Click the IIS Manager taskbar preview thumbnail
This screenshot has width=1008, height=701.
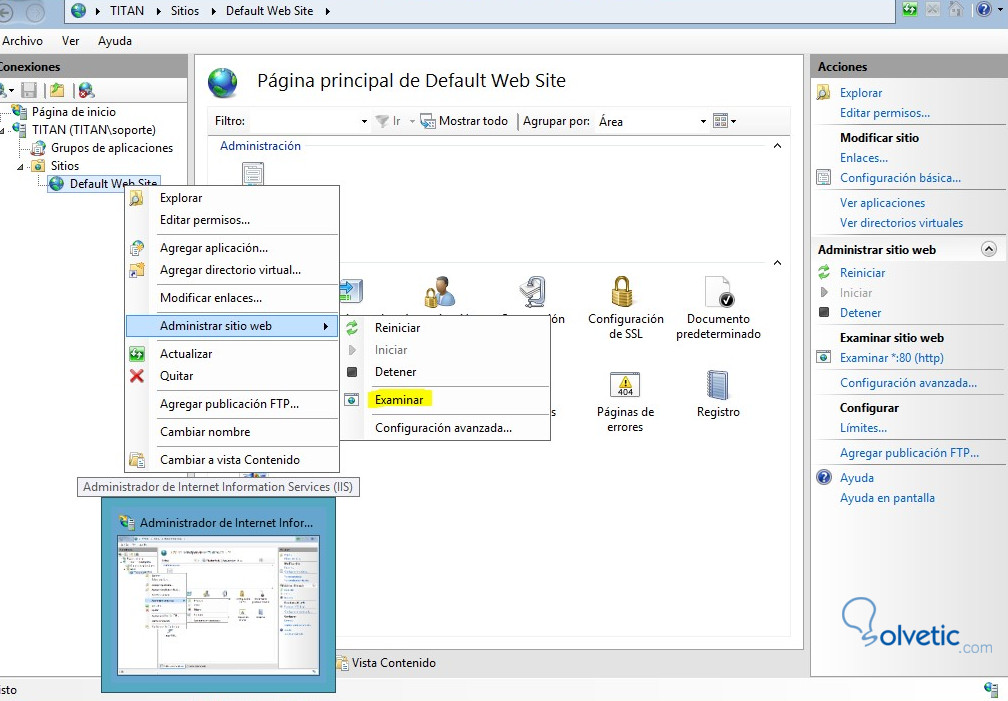pos(219,605)
